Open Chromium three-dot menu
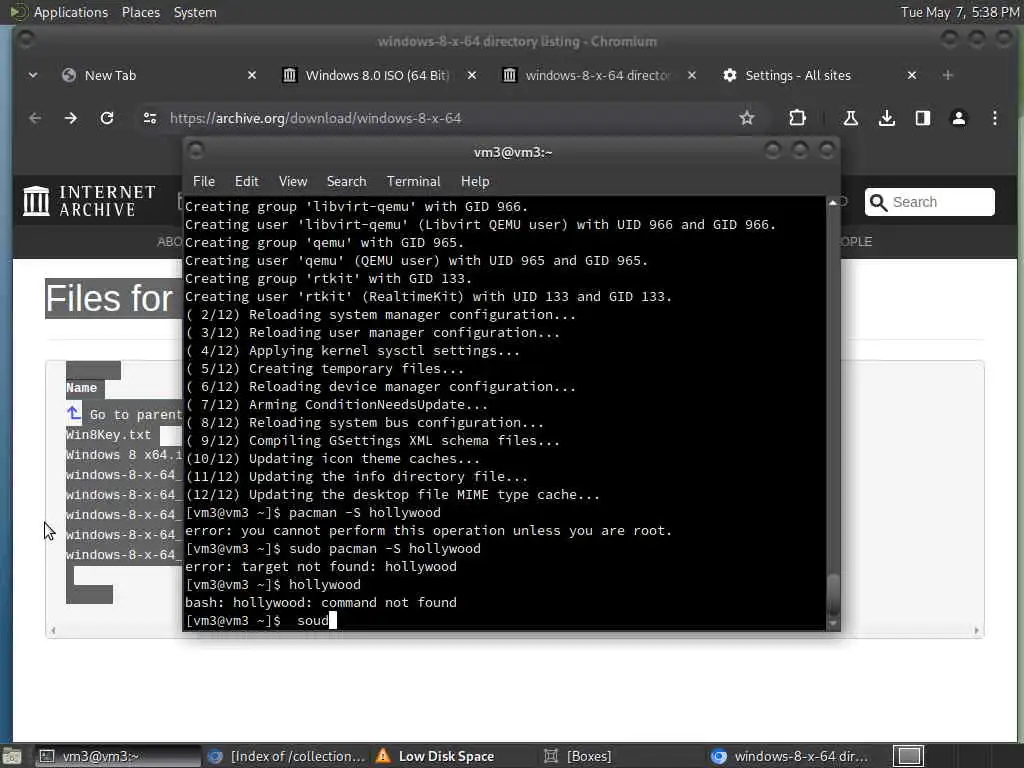The width and height of the screenshot is (1024, 768). point(994,118)
